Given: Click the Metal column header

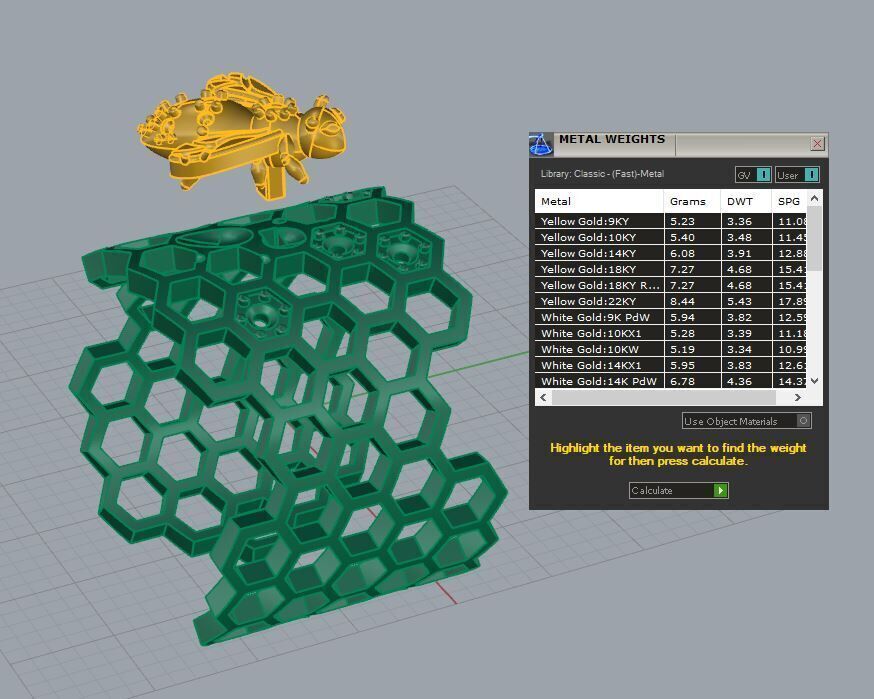Looking at the screenshot, I should pyautogui.click(x=599, y=201).
